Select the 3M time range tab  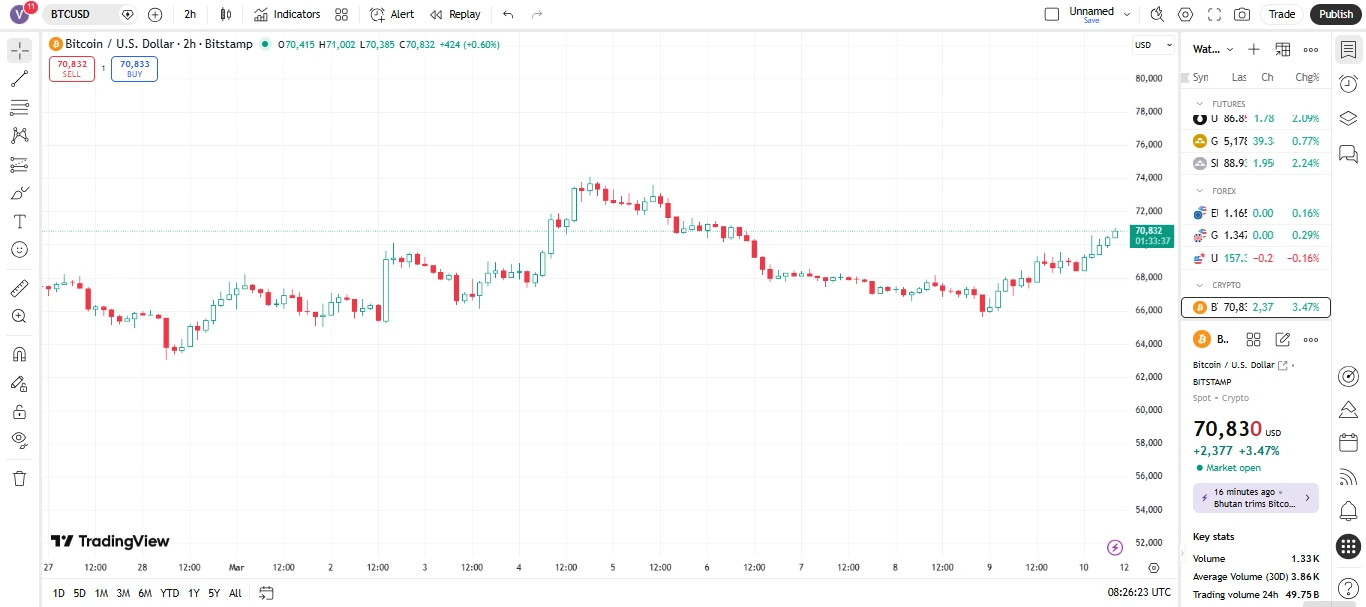123,593
